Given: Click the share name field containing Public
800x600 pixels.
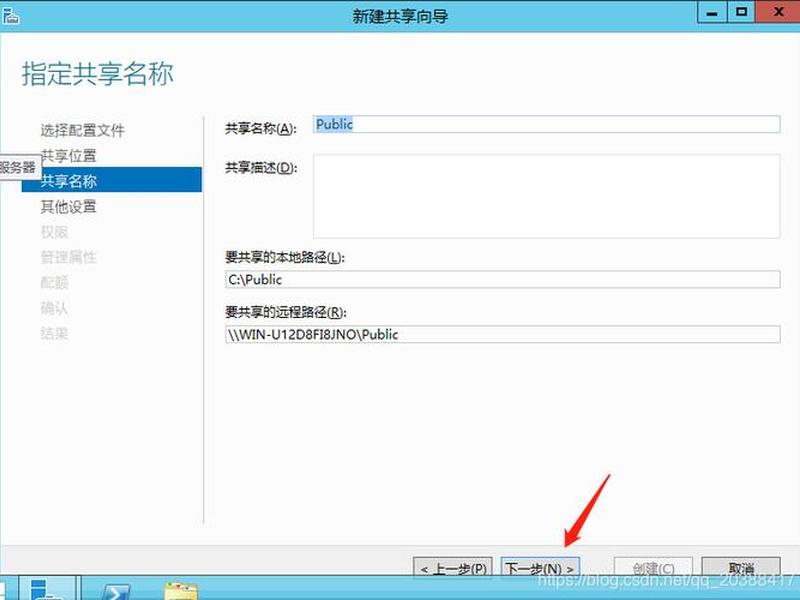Looking at the screenshot, I should click(x=546, y=124).
